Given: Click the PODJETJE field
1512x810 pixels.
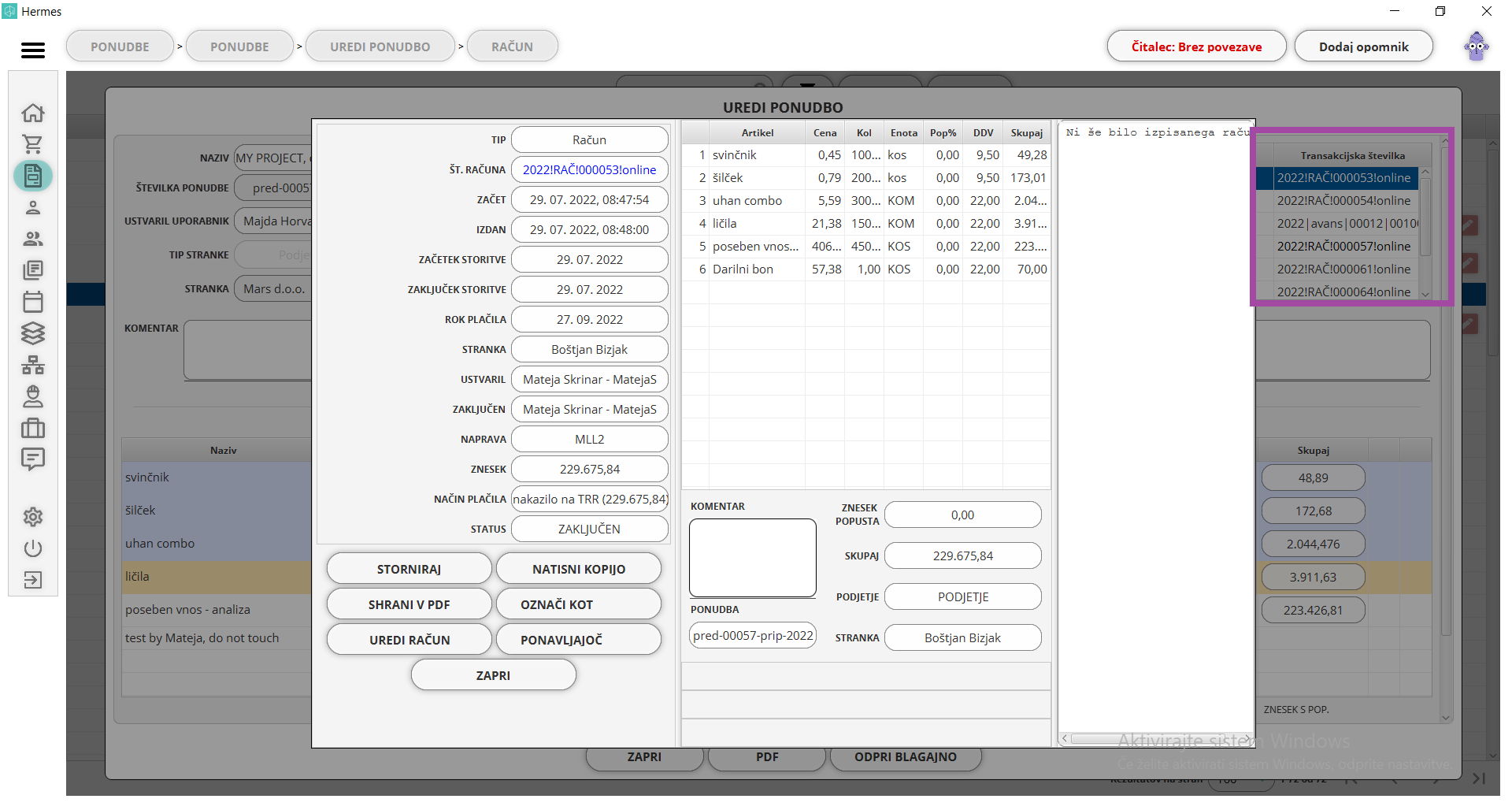Looking at the screenshot, I should pyautogui.click(x=962, y=596).
